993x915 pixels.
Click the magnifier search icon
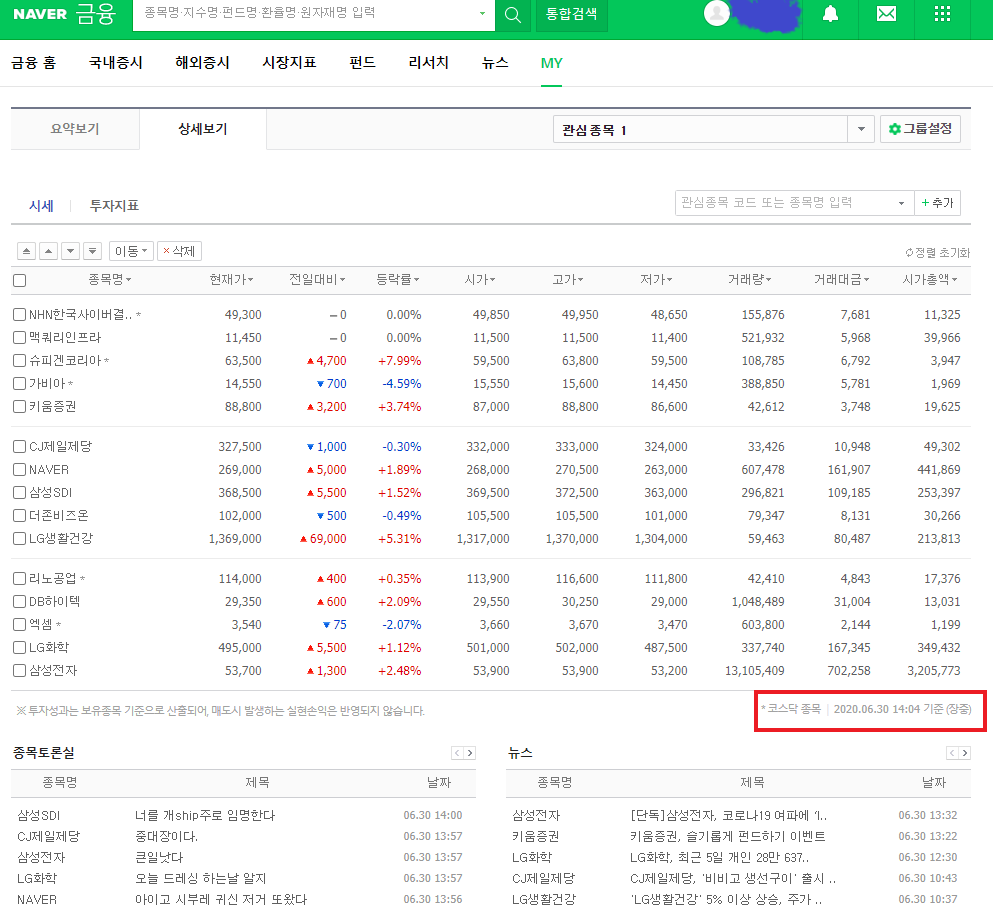pyautogui.click(x=512, y=15)
